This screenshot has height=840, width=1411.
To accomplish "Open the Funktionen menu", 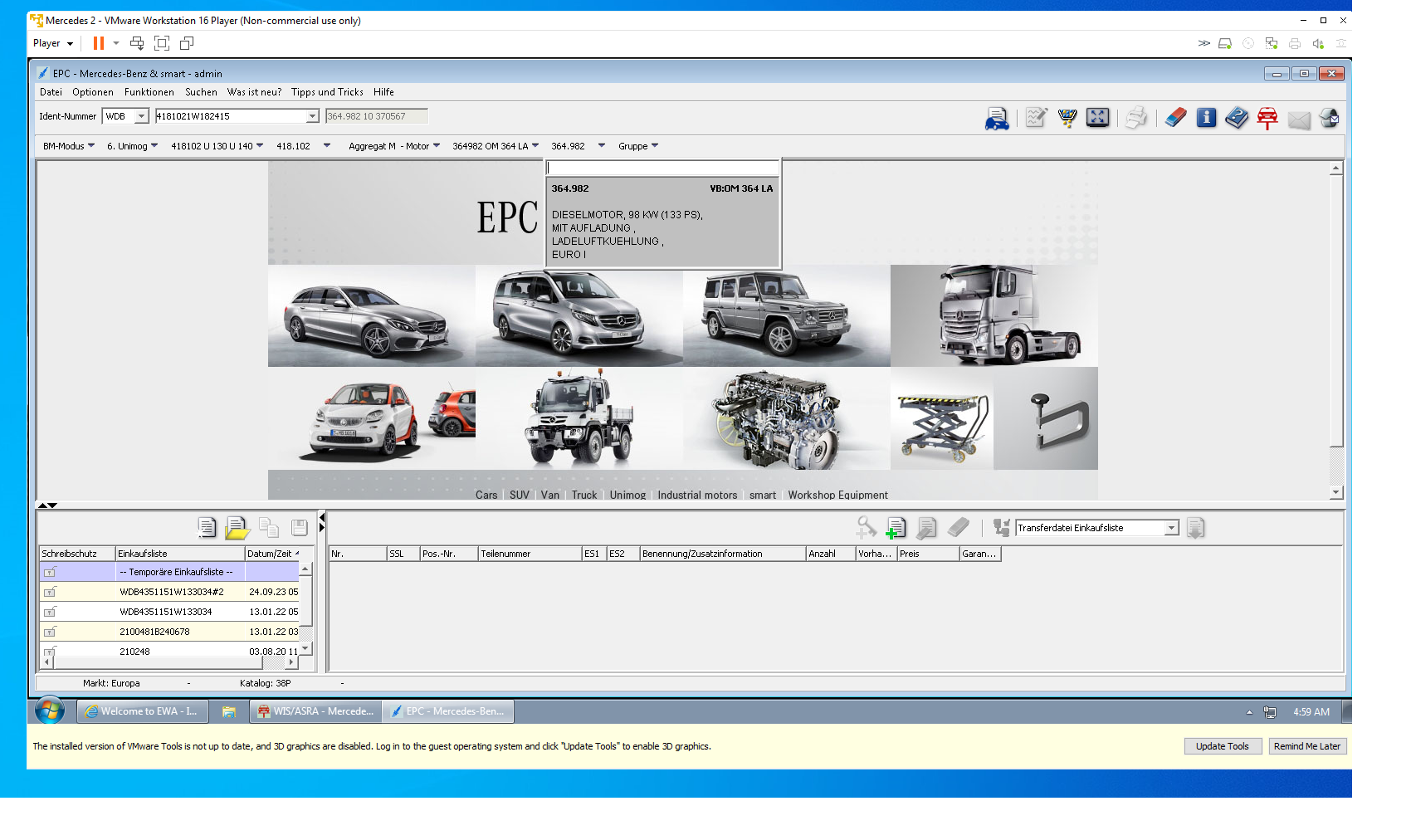I will pos(149,92).
